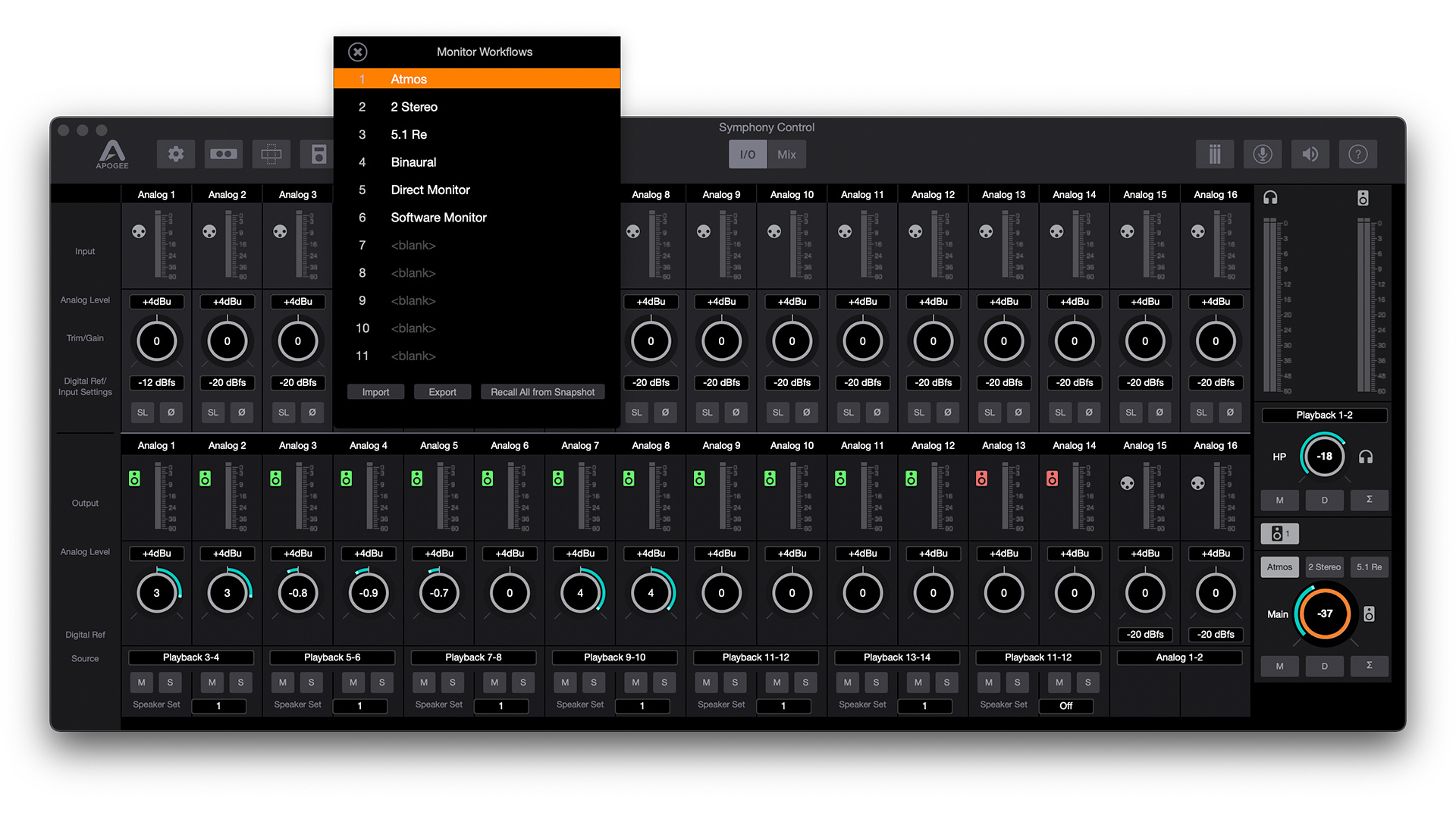Adjust the Main monitor level knob
Screen dimensions: 1456x819
1324,613
